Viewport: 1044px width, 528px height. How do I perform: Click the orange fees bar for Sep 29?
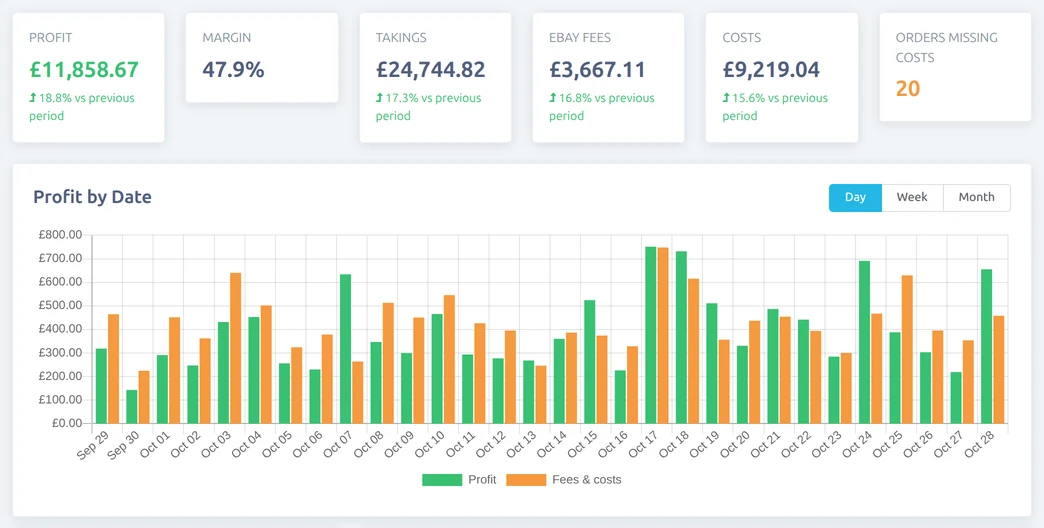pyautogui.click(x=113, y=369)
